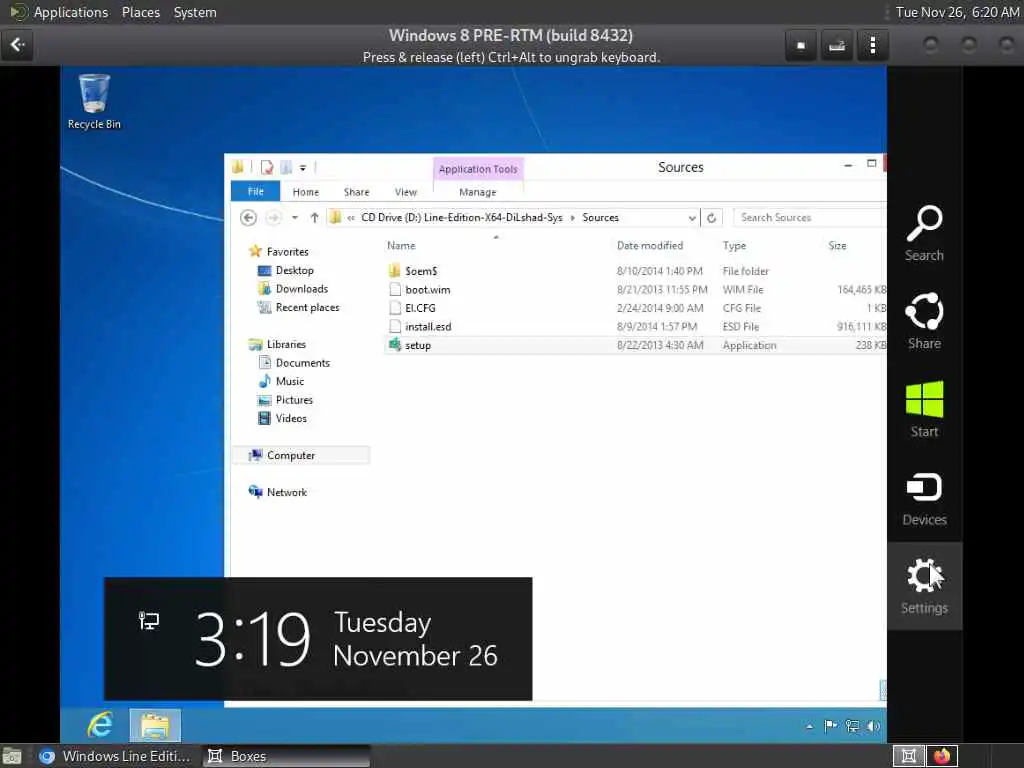Click the Search Sources field
The image size is (1024, 768).
810,217
